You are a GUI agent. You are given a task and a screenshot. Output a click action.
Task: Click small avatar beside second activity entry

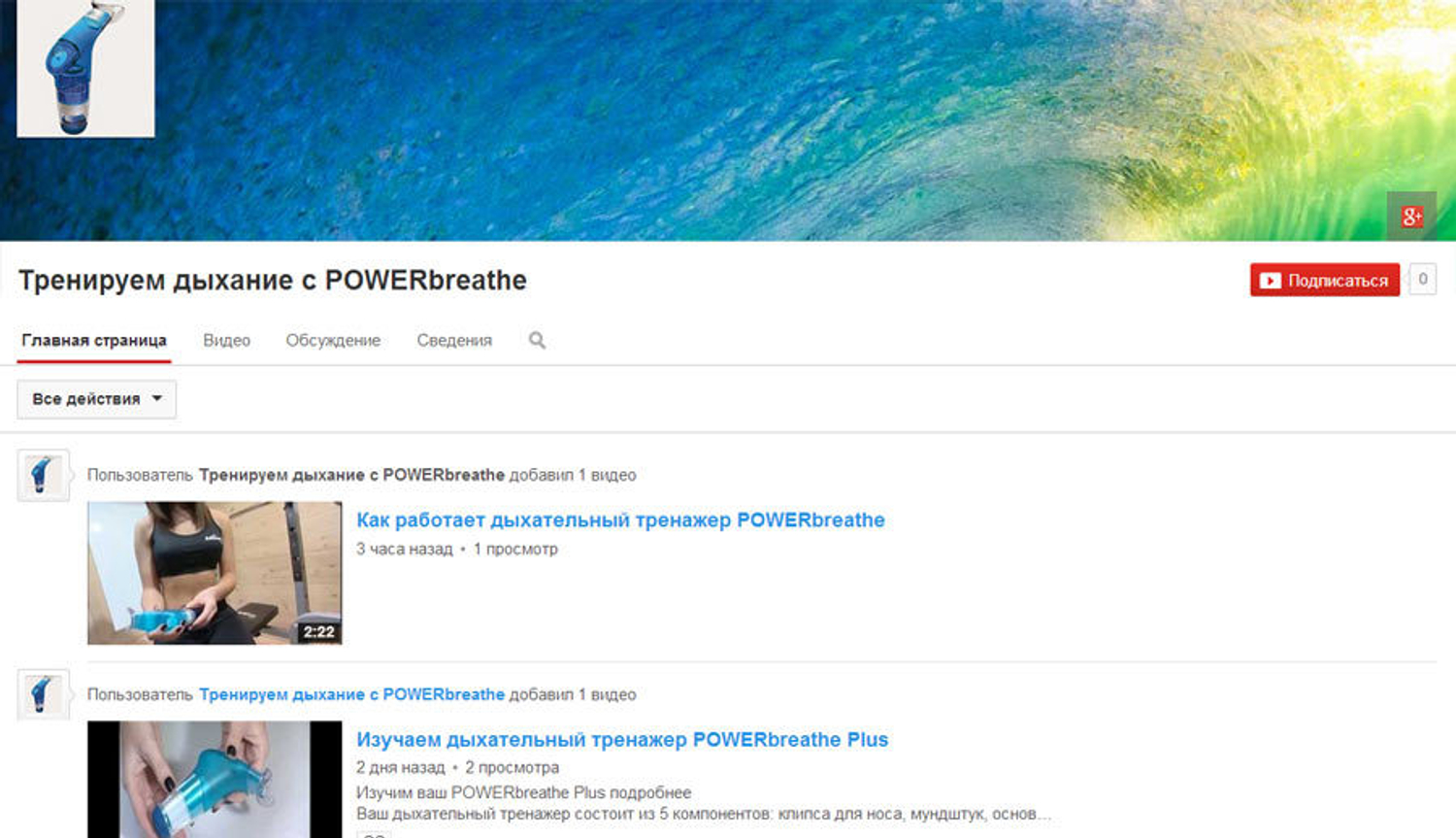(x=43, y=694)
